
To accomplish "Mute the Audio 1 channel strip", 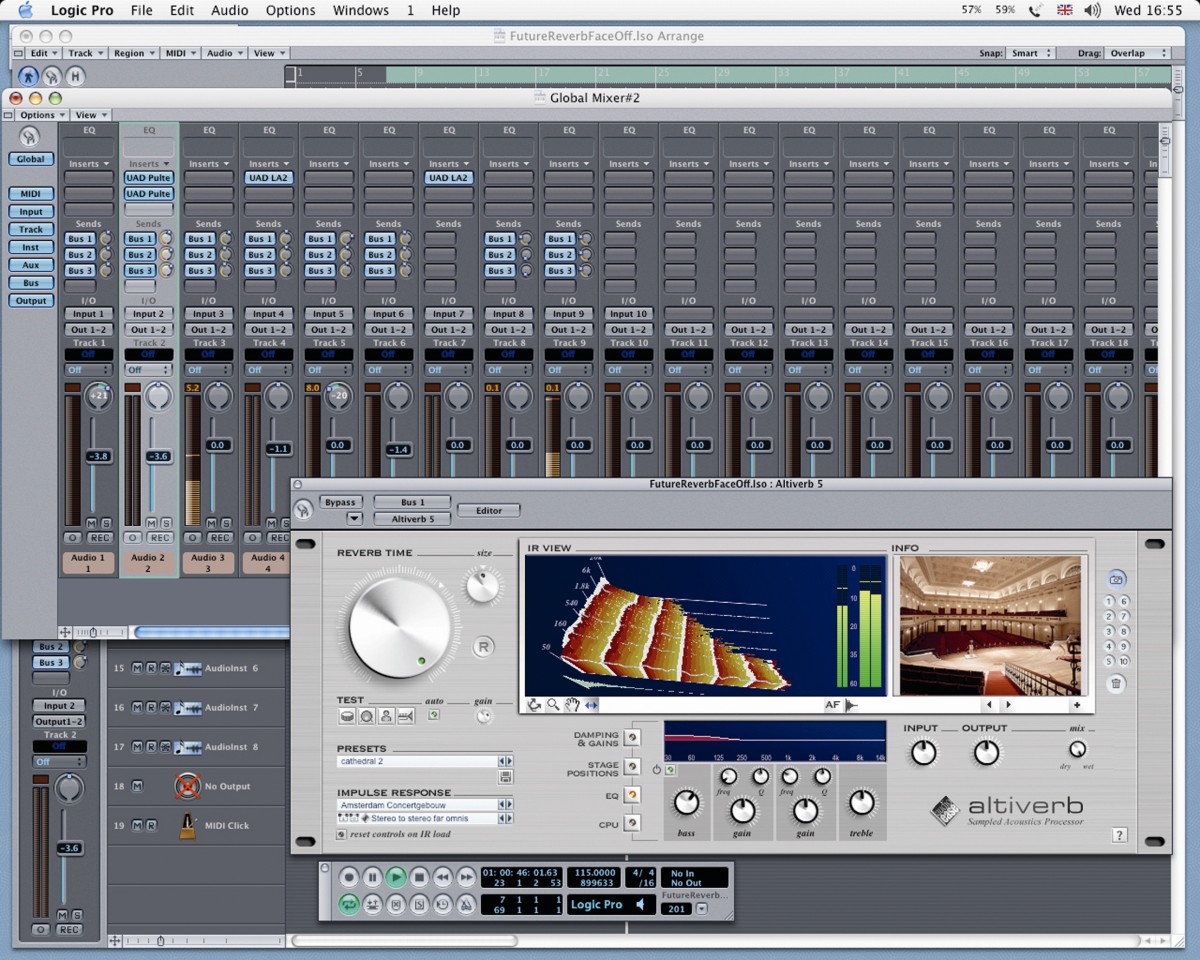I will tap(91, 523).
